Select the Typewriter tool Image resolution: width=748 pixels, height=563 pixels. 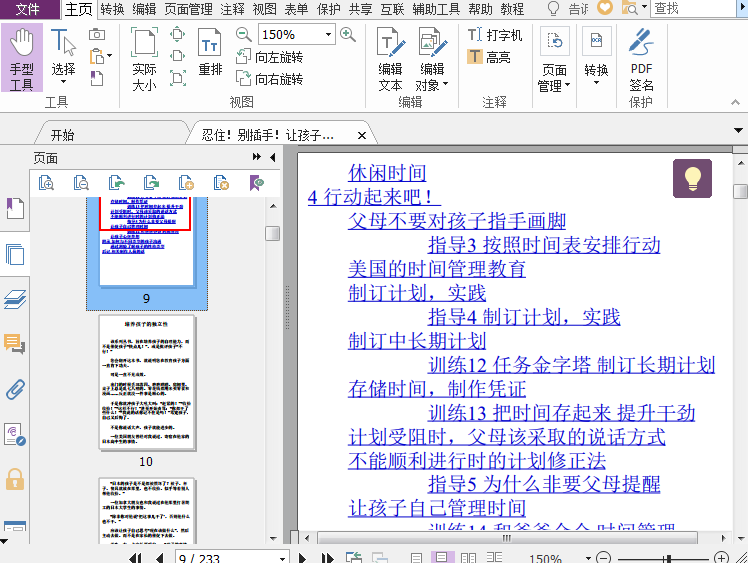coord(495,35)
